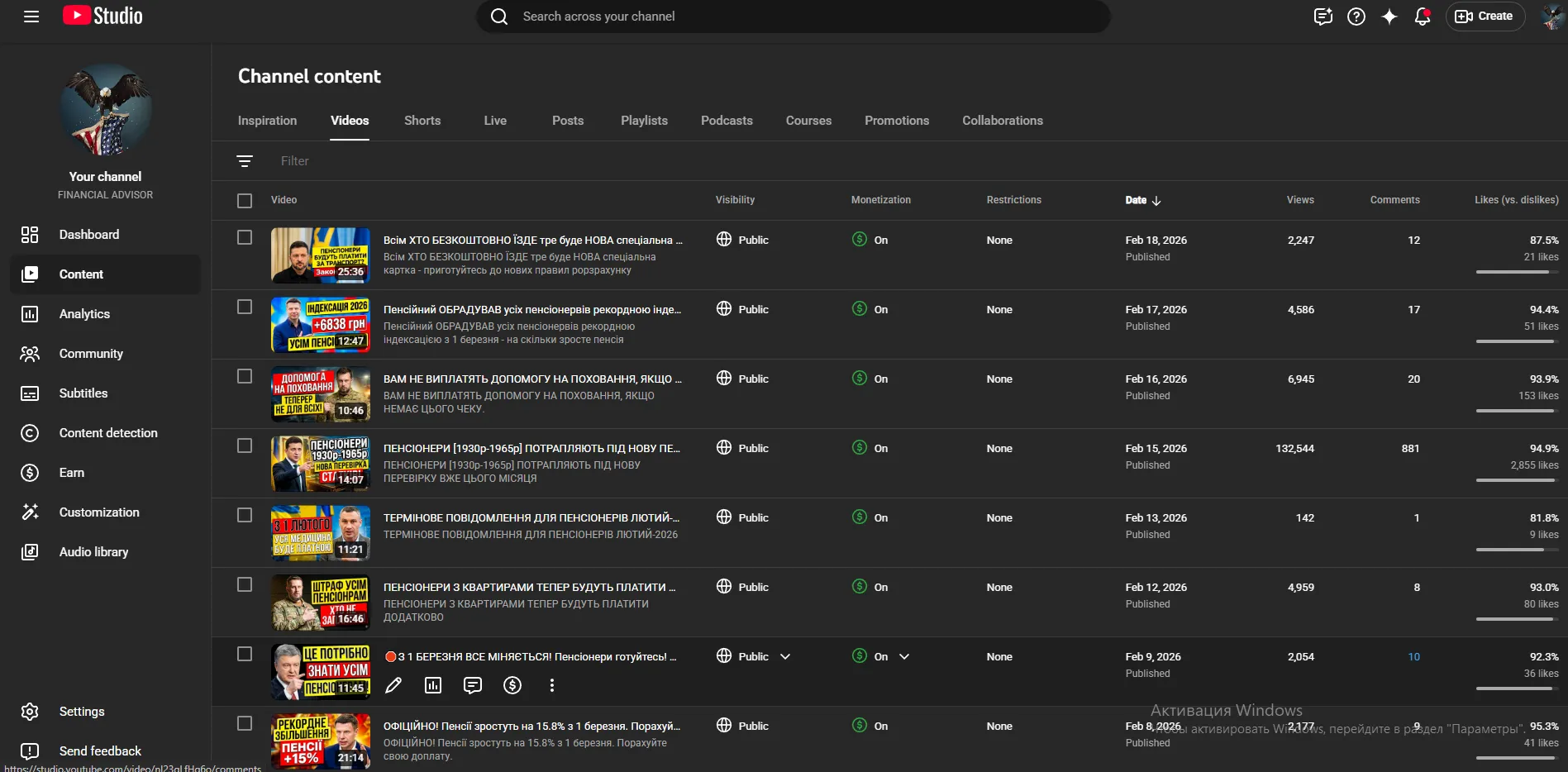Click the channel profile eagle picture
1568x772 pixels.
pos(106,110)
